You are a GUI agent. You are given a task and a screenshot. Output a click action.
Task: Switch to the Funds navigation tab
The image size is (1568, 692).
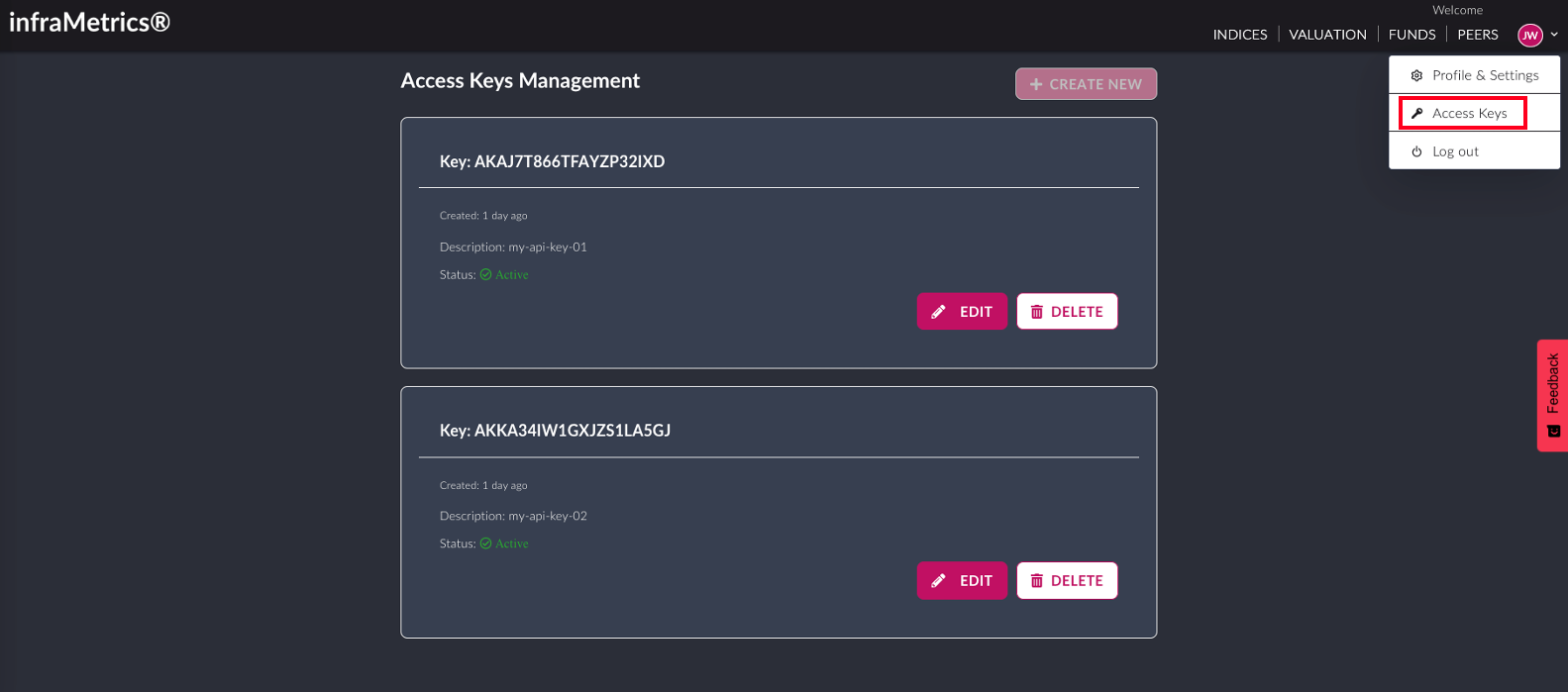tap(1411, 35)
